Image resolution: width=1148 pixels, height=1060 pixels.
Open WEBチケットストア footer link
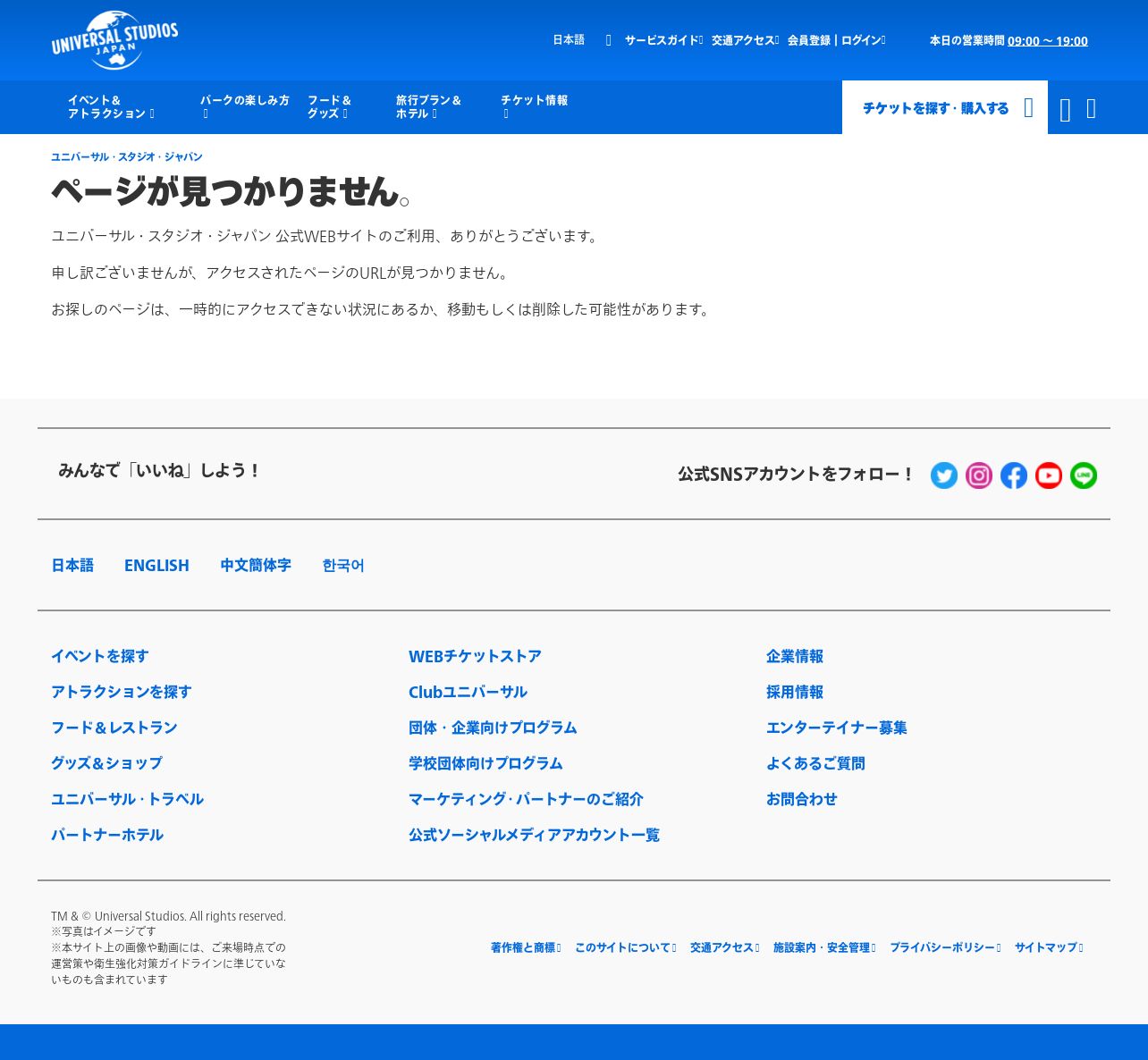tap(475, 656)
